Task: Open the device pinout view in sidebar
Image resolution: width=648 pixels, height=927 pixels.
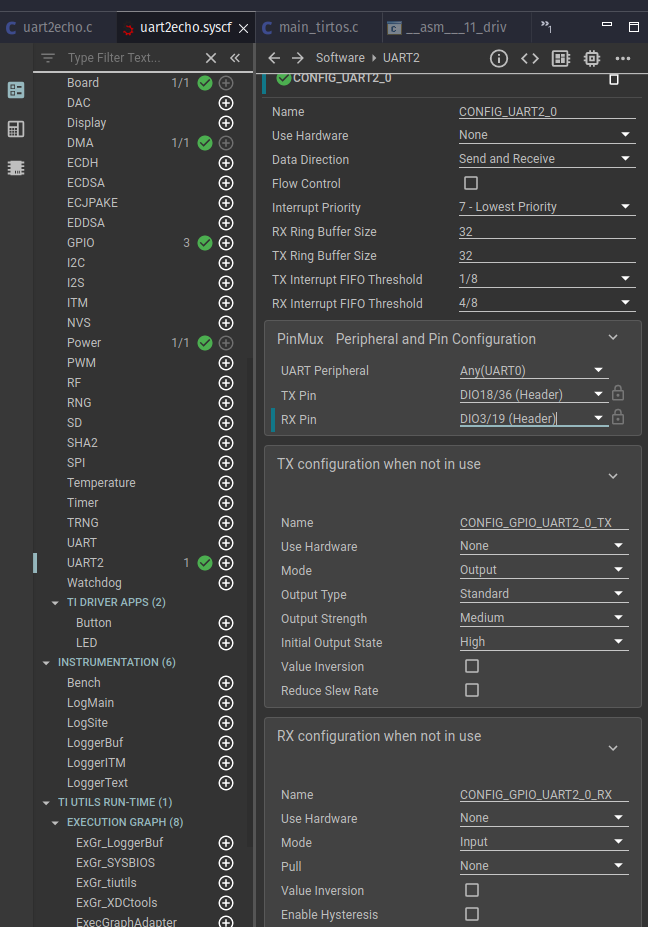Action: tap(15, 168)
